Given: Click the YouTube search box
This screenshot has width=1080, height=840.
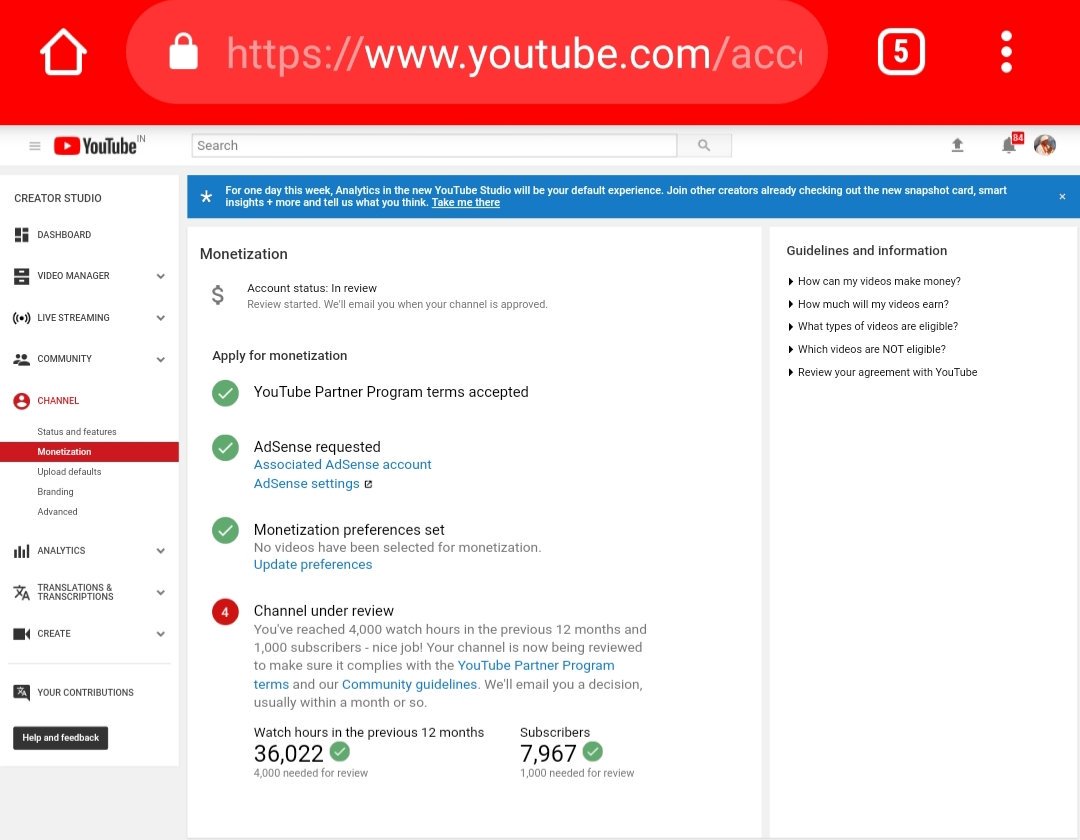Looking at the screenshot, I should coord(434,145).
